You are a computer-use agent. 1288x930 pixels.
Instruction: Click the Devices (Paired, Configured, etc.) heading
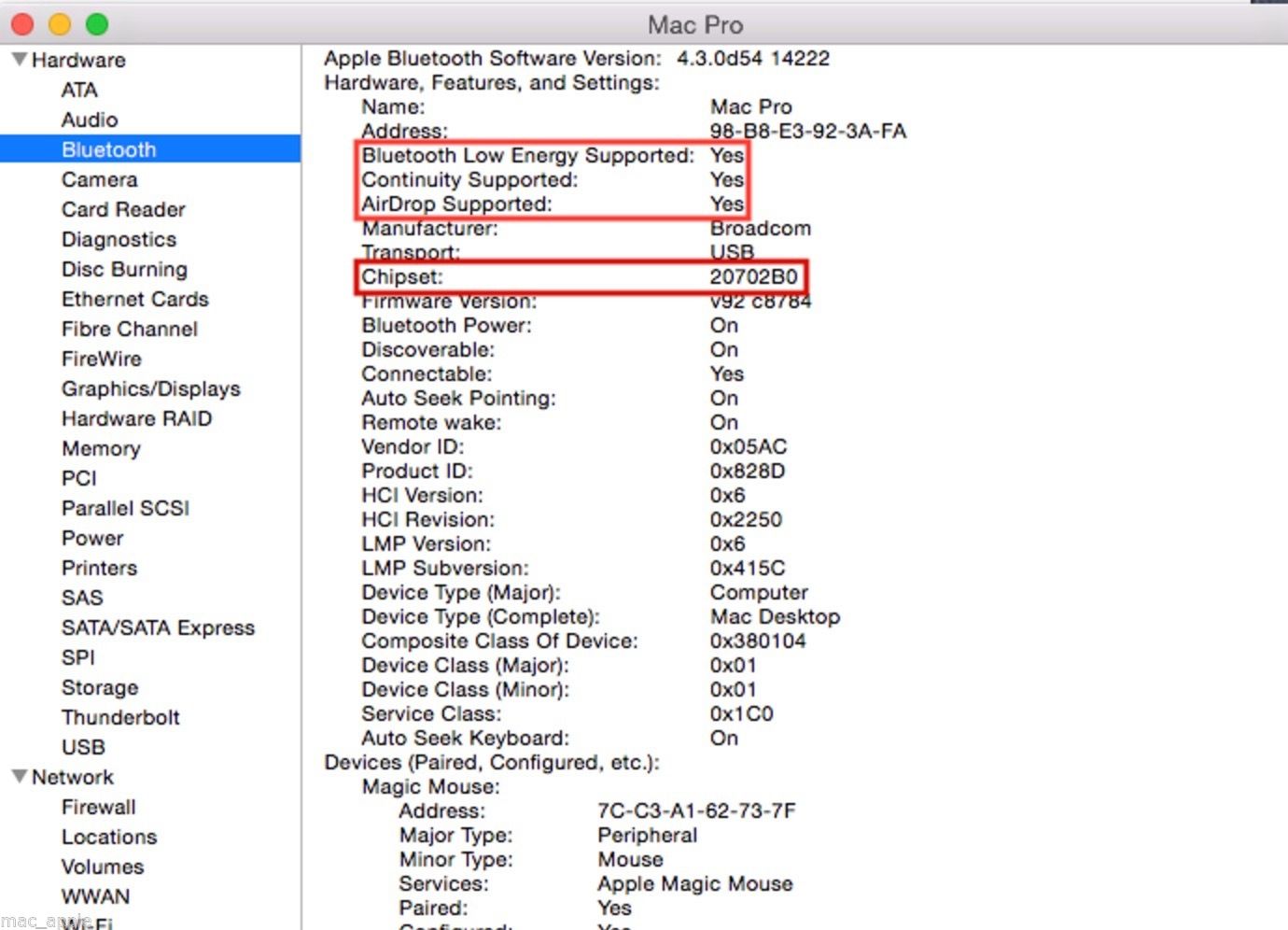(492, 762)
